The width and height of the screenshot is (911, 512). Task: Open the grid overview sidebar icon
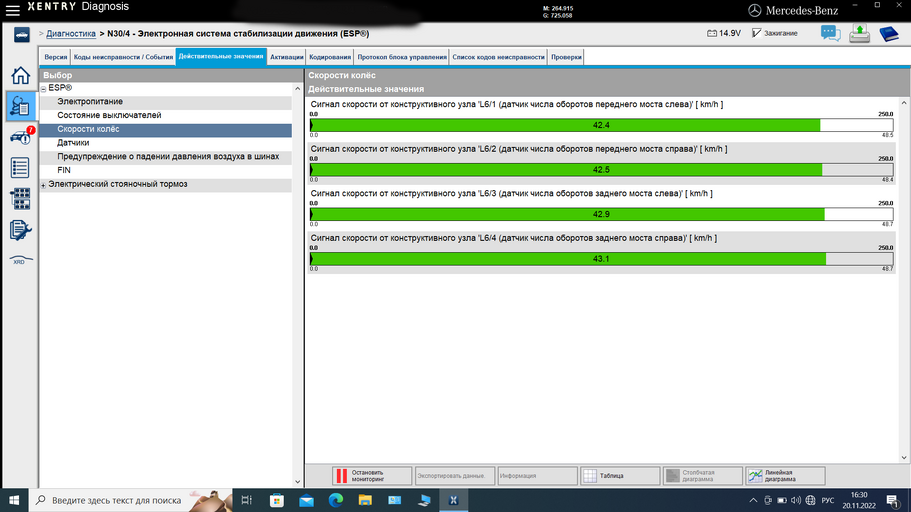pos(20,199)
